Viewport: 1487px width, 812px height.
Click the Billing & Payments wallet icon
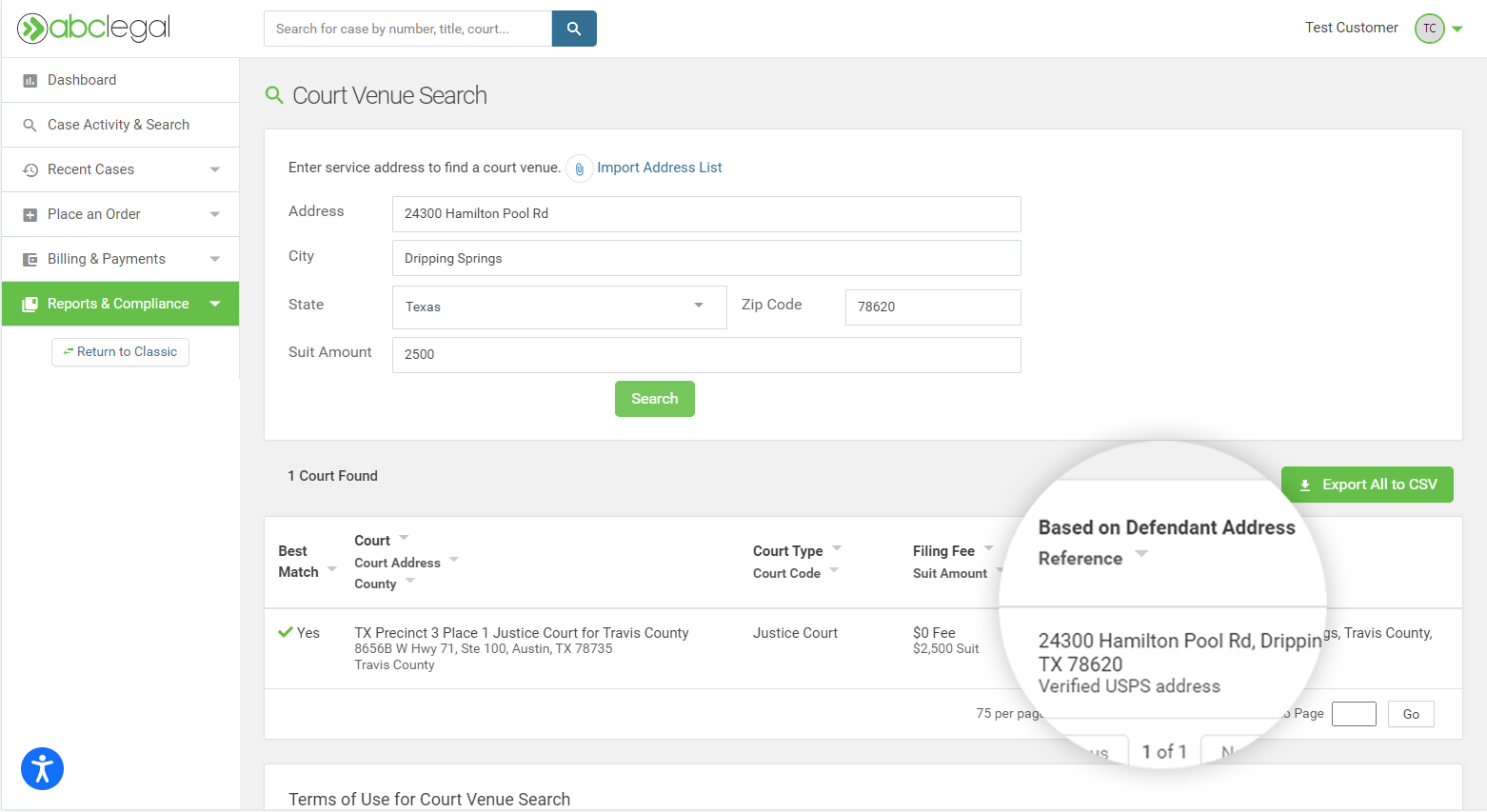[30, 259]
